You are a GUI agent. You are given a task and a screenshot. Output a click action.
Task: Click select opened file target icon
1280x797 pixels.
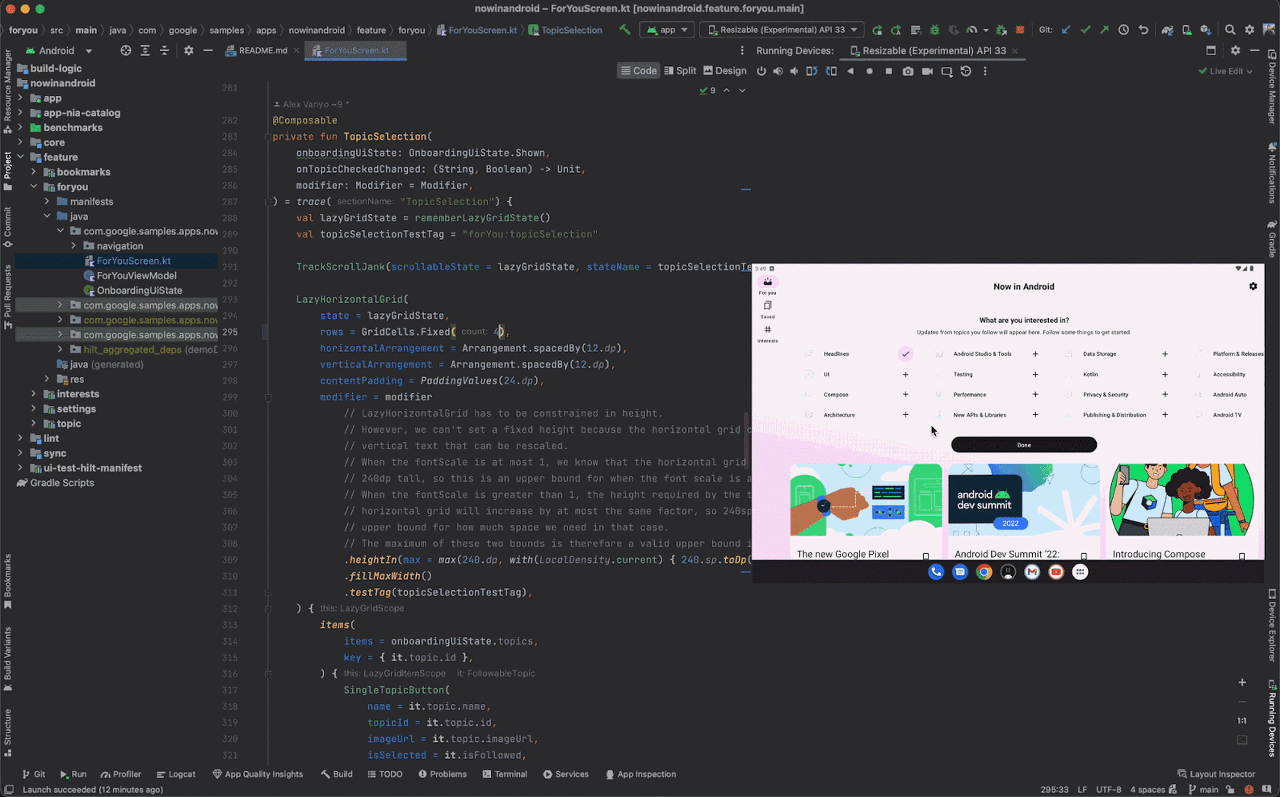125,50
